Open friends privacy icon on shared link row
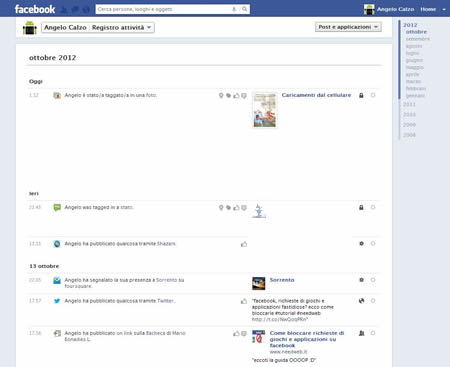The width and height of the screenshot is (450, 367). point(361,333)
